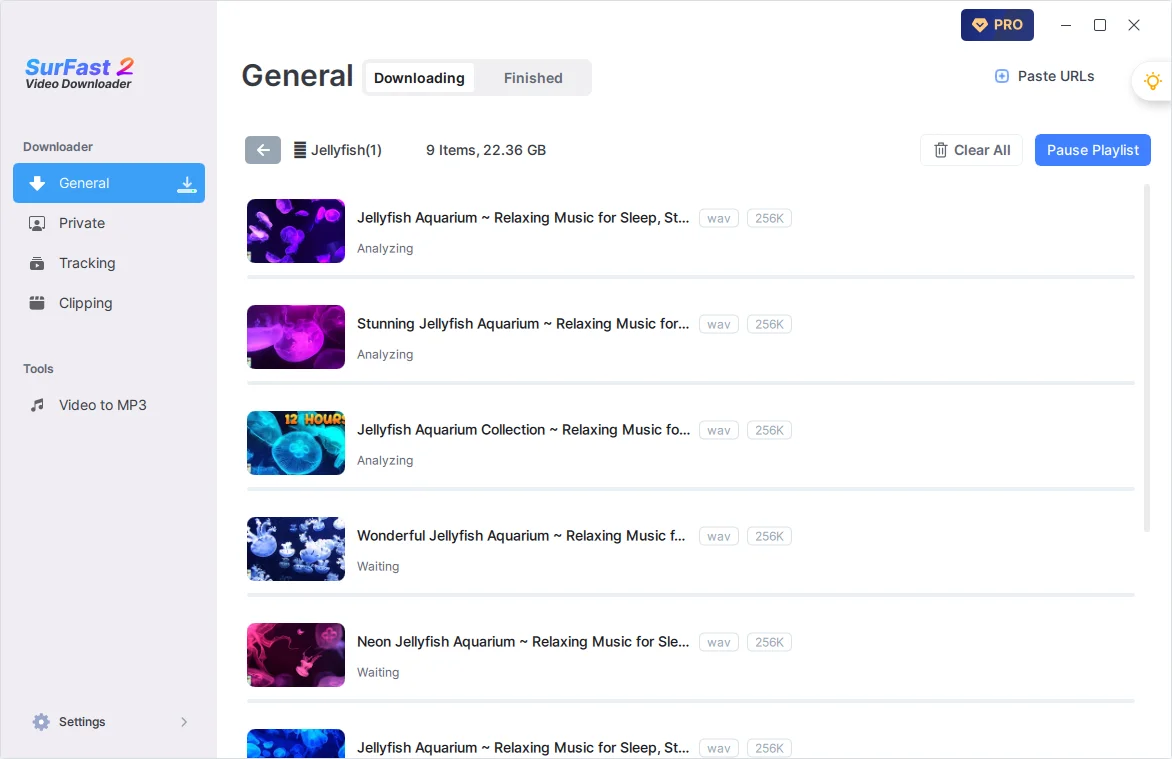Expand the Settings menu

coord(109,722)
